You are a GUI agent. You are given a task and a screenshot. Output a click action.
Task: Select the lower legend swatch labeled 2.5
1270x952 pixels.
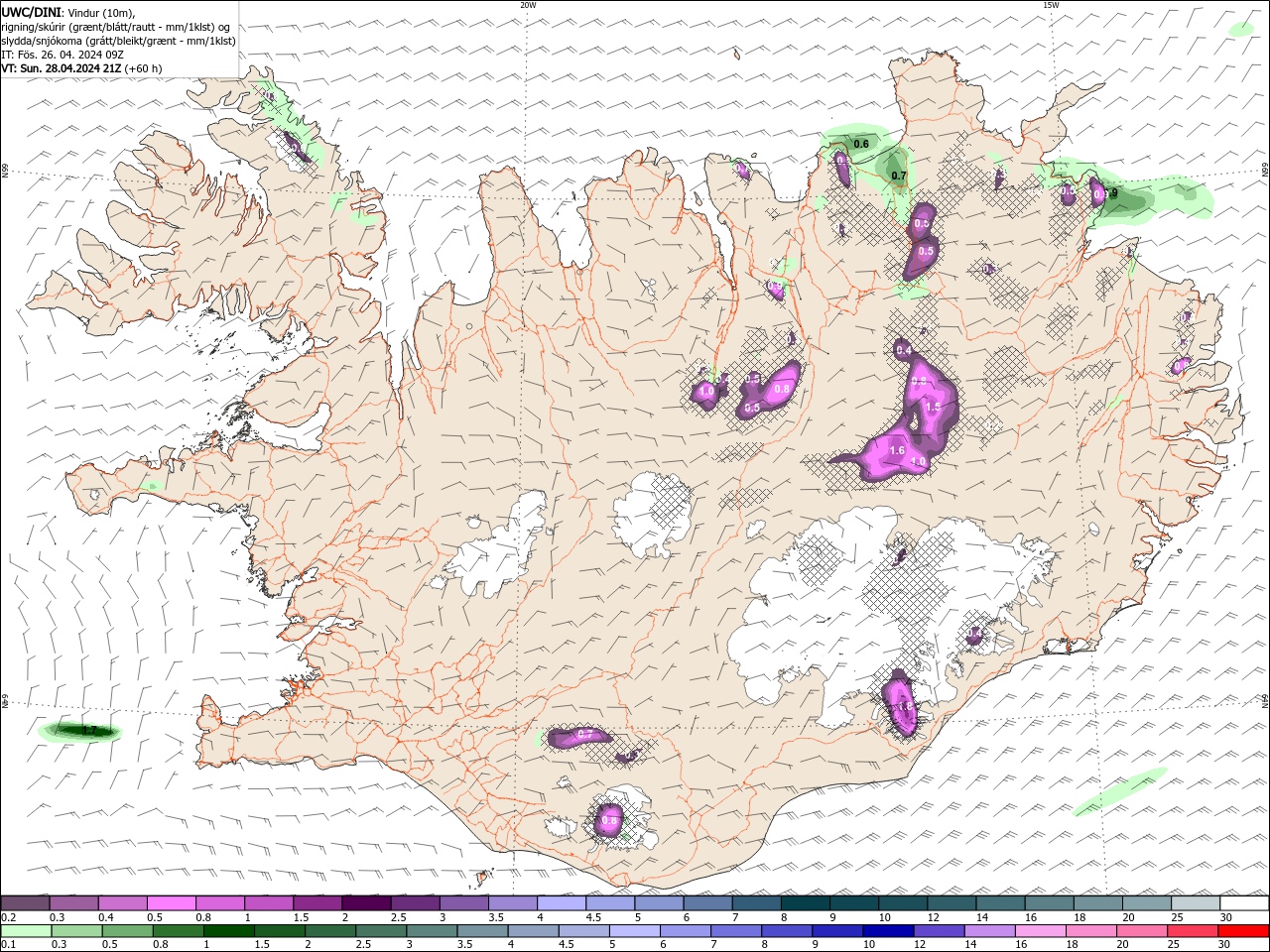pos(381,931)
